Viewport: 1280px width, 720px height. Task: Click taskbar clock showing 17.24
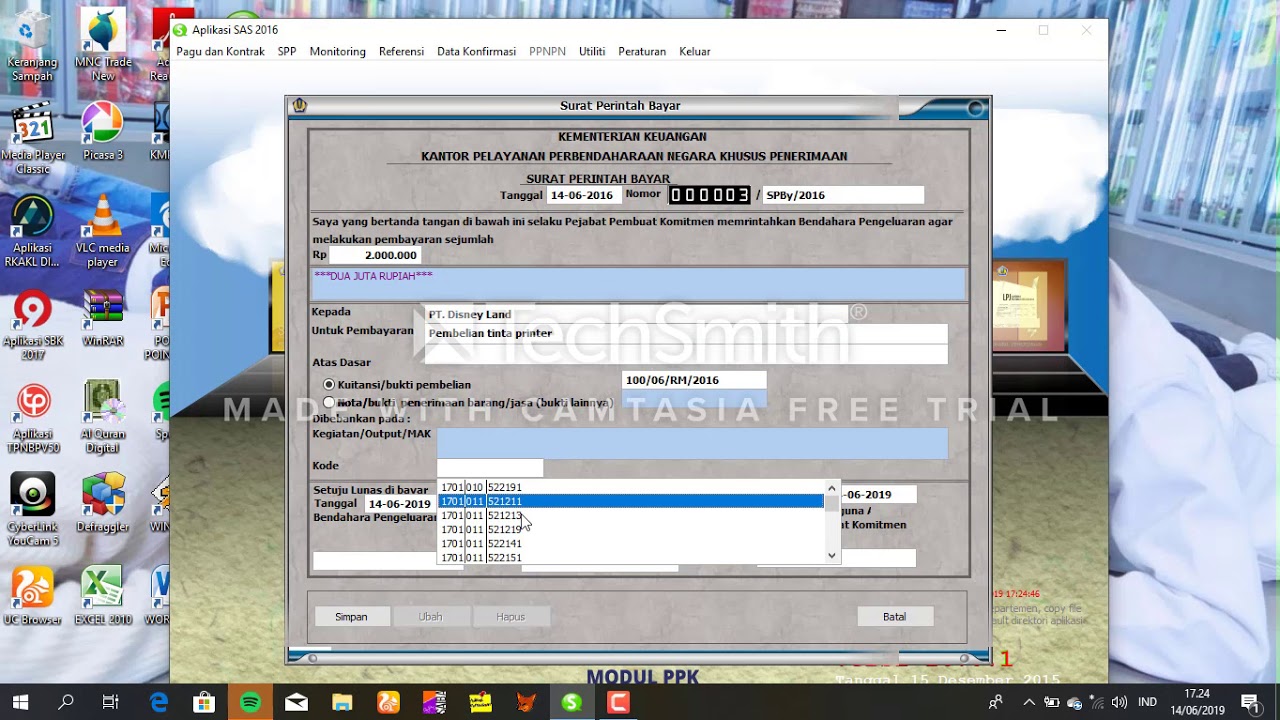1197,693
